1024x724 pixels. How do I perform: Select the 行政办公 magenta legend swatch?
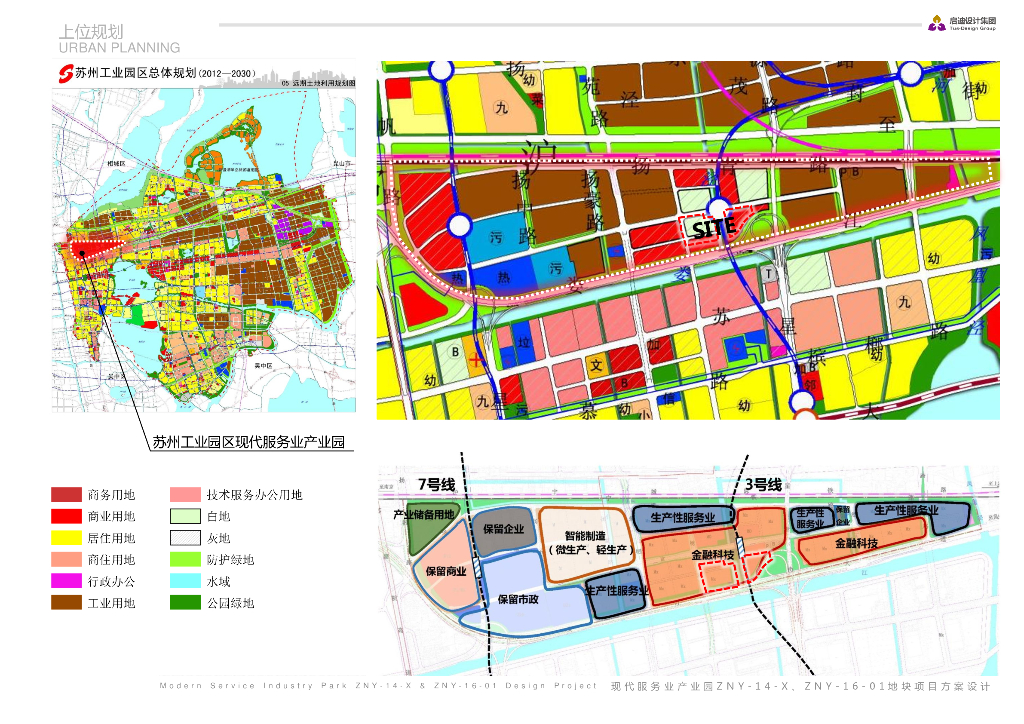coord(67,581)
